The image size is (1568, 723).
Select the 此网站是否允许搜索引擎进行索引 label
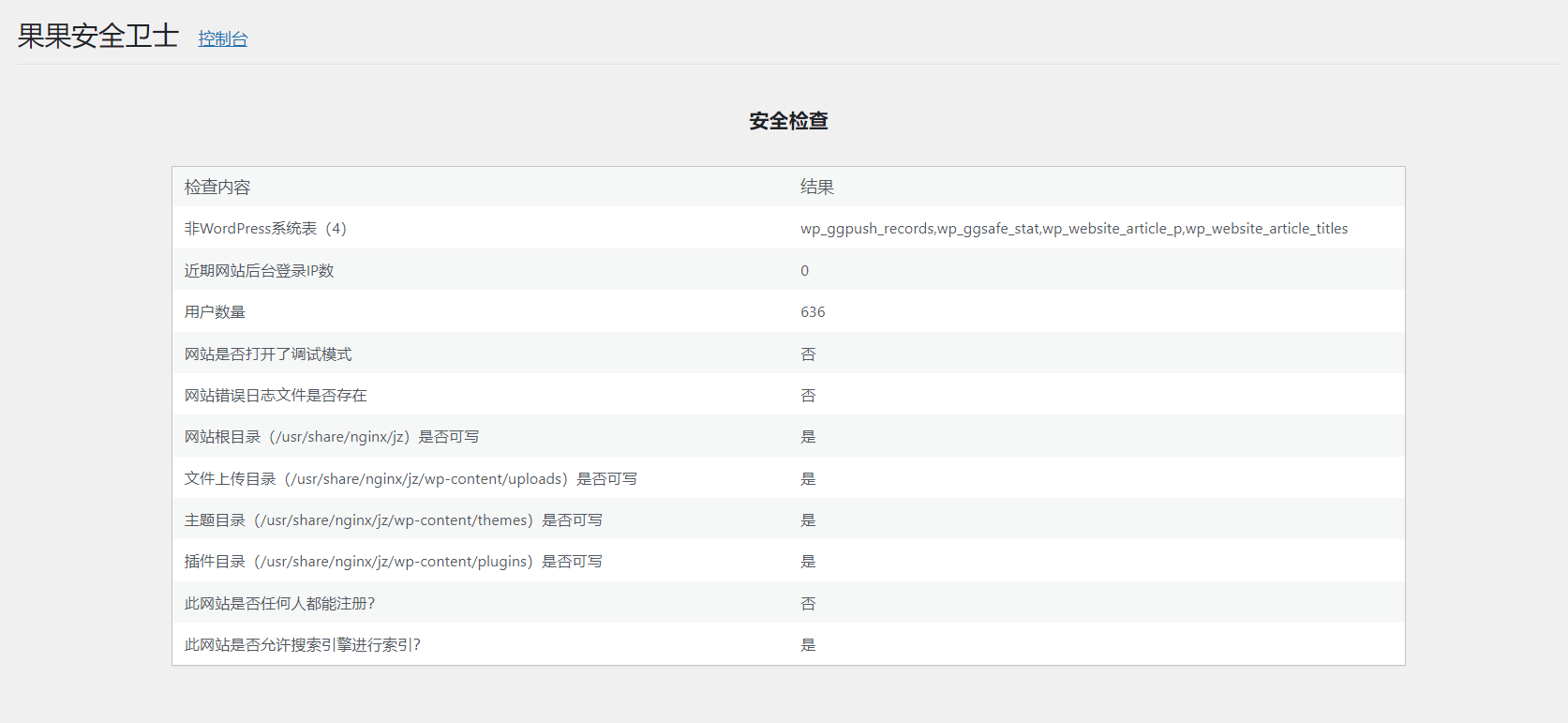tap(303, 645)
